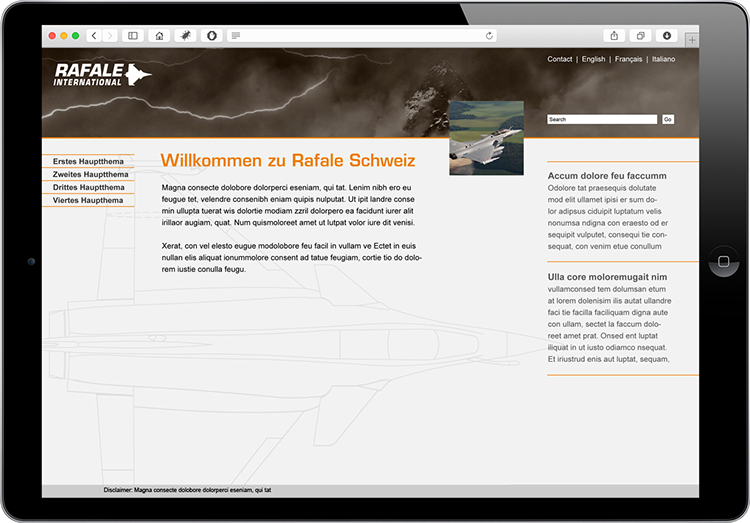Open the downloads arrow icon
Screen dimensions: 750x523
667,35
